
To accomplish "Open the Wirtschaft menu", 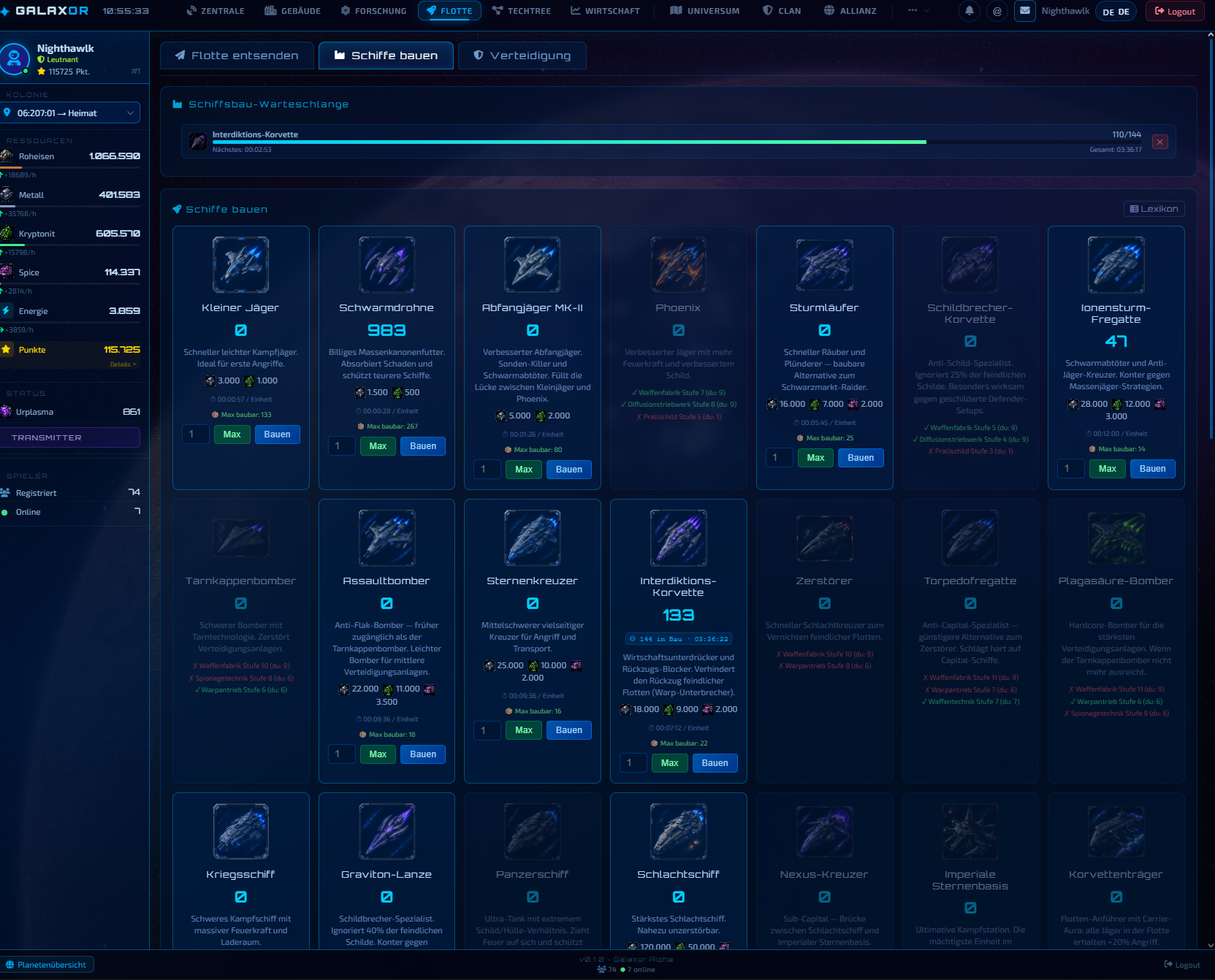I will click(x=605, y=11).
